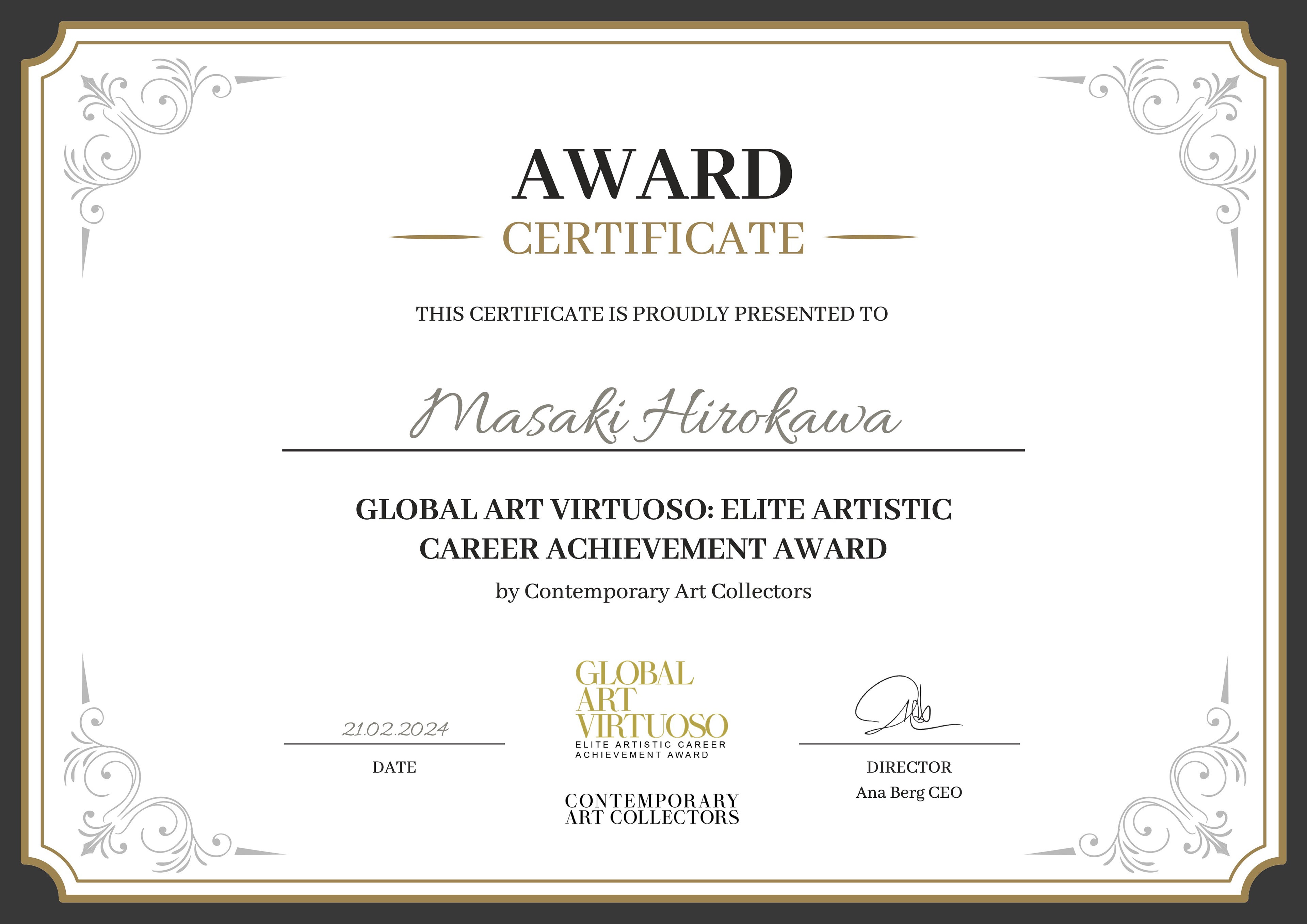Click the 'Global Art Virtuoso: Elite Artistic' title line
Viewport: 1307px width, 924px height.
tap(653, 509)
